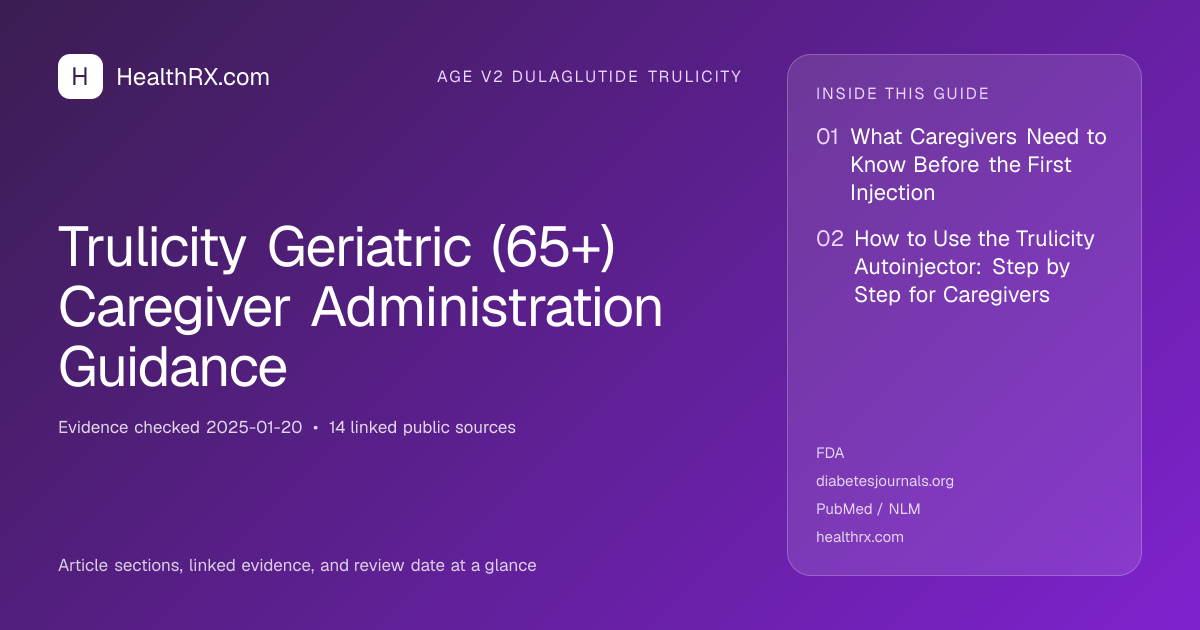Click the 'FDA' source entry
Screen dimensions: 1200x630
click(830, 453)
